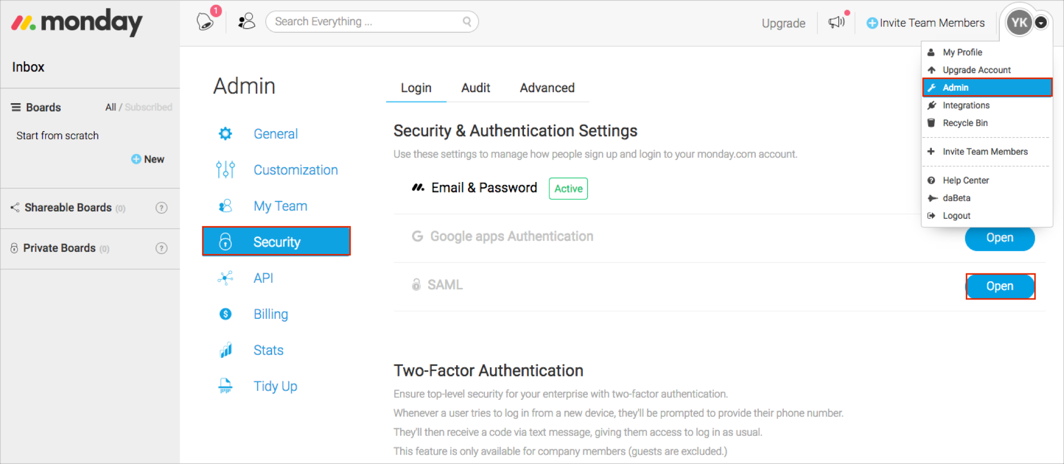The width and height of the screenshot is (1064, 464).
Task: Open Google apps Authentication settings
Action: (x=999, y=238)
